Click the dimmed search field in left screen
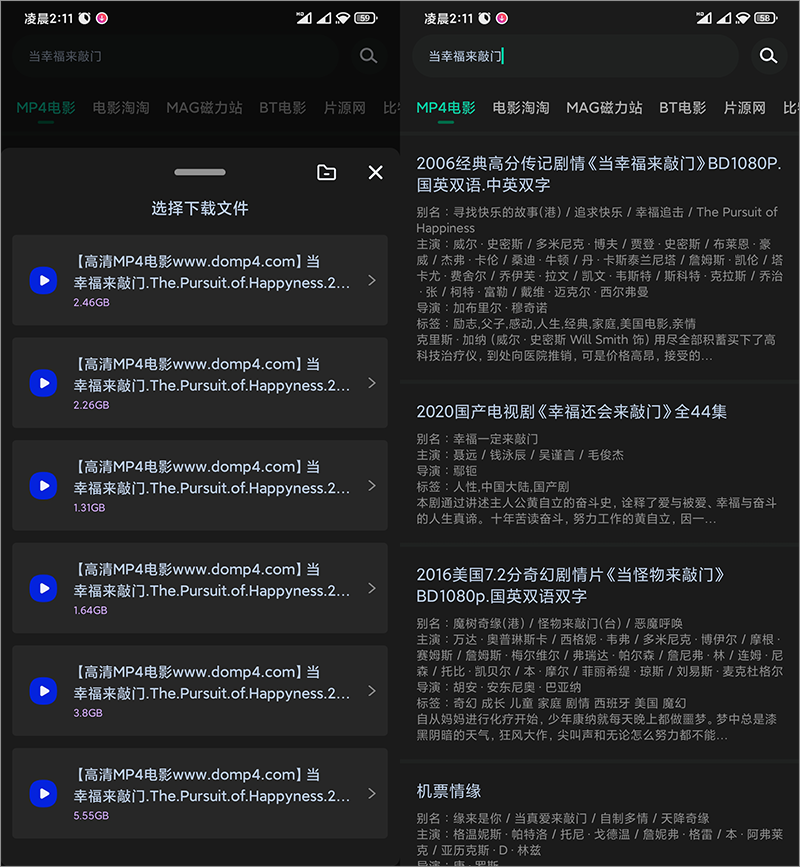 [176, 56]
